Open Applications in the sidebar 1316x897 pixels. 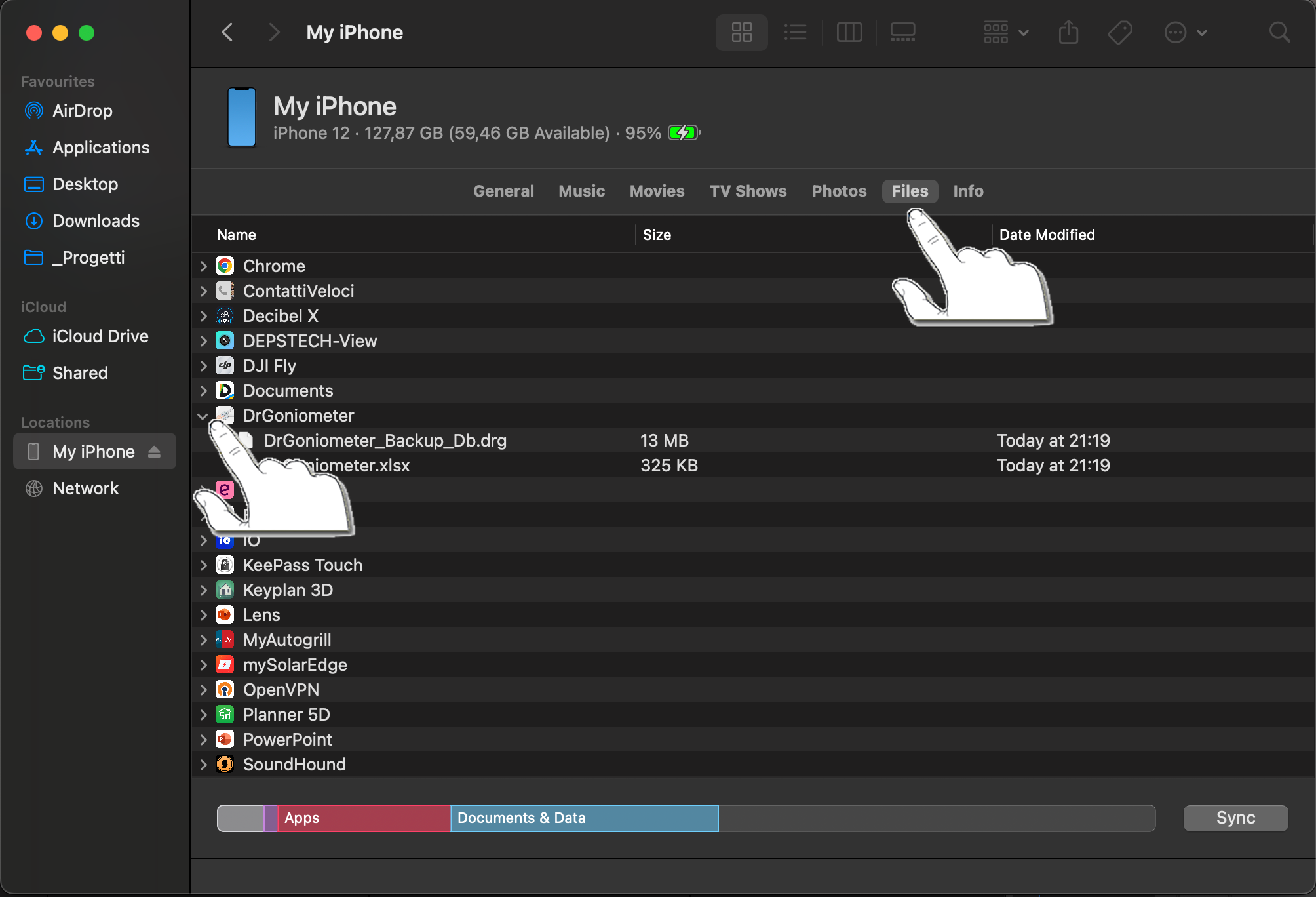pos(101,148)
